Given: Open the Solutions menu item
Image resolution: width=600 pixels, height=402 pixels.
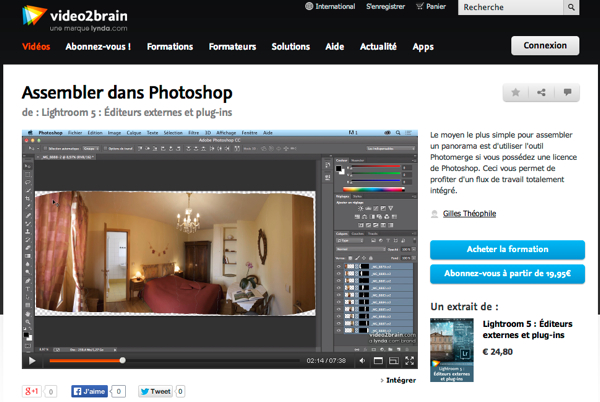Looking at the screenshot, I should point(291,47).
